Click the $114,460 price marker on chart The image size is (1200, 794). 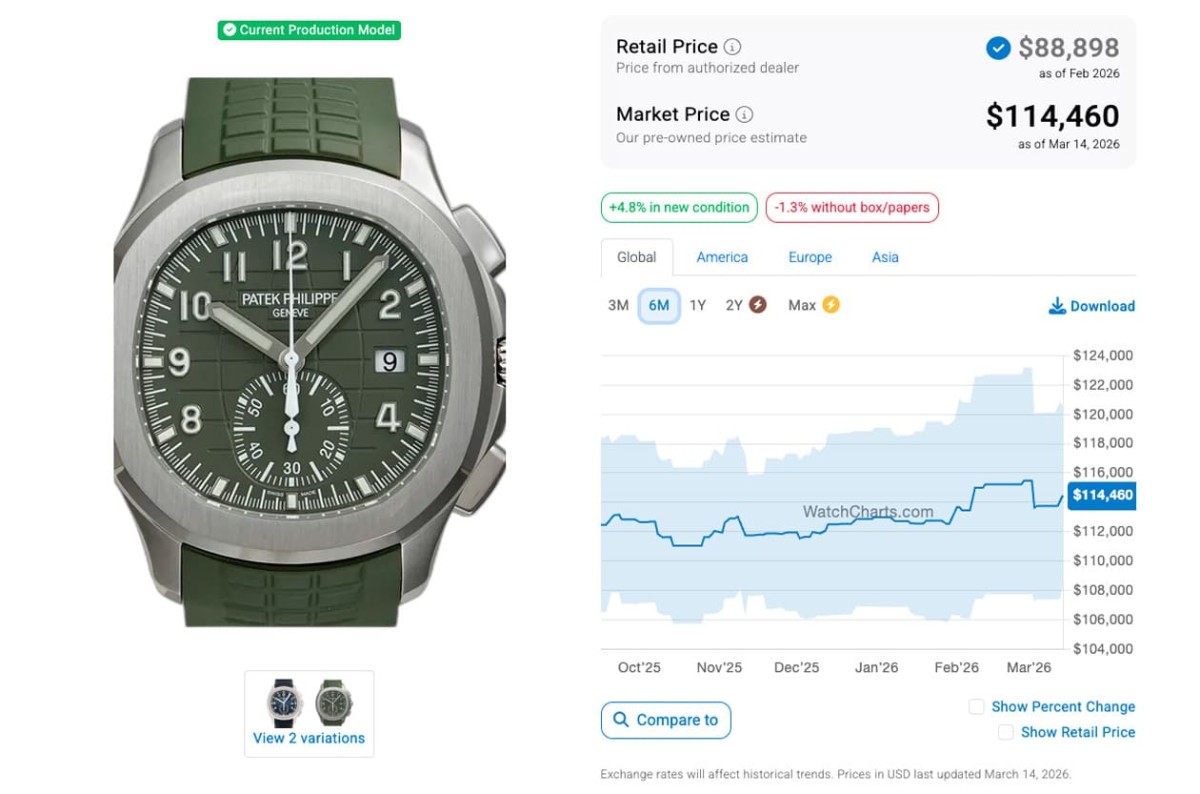click(1101, 495)
